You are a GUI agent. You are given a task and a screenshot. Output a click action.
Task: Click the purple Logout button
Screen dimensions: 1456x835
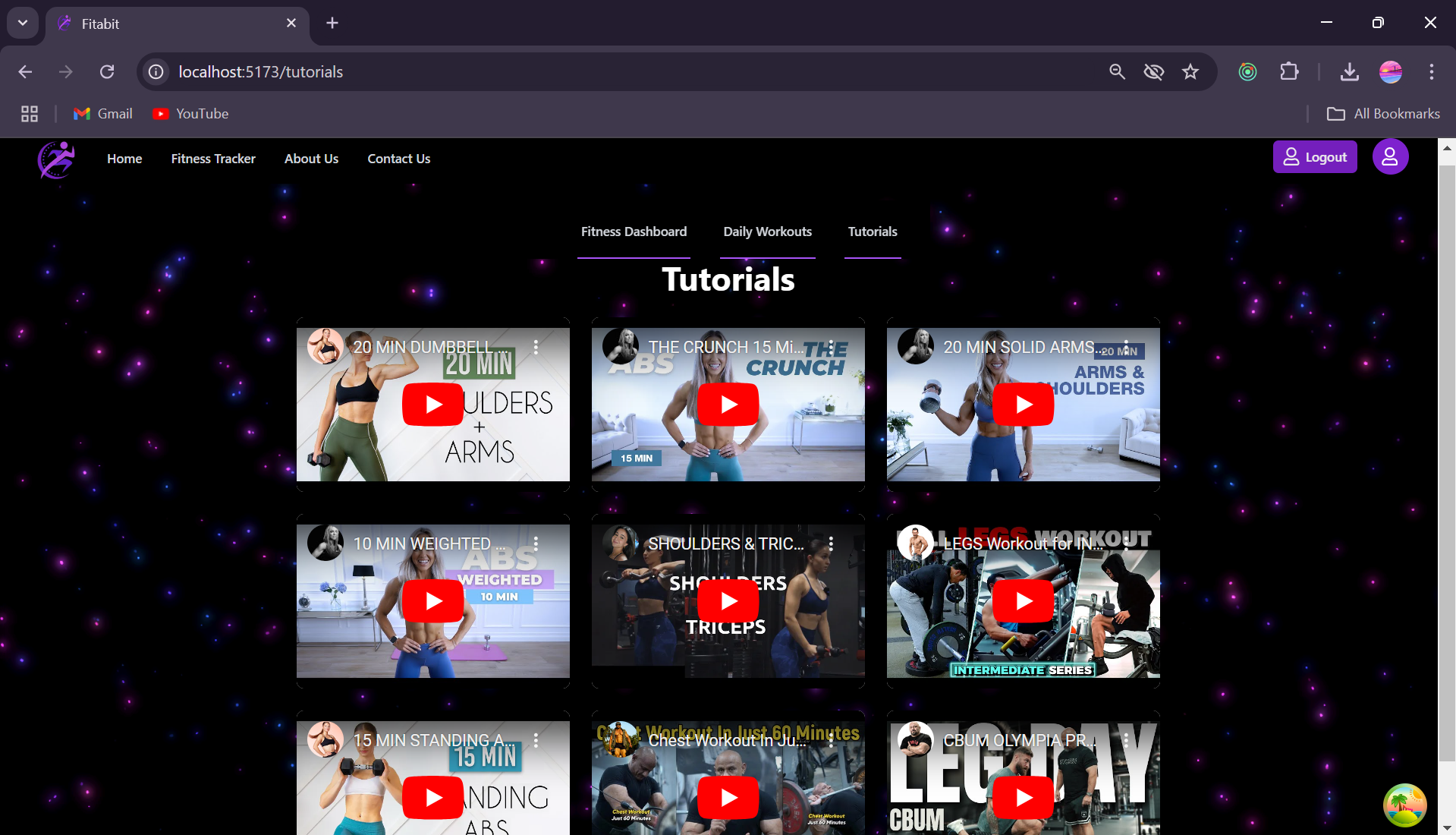[1315, 157]
